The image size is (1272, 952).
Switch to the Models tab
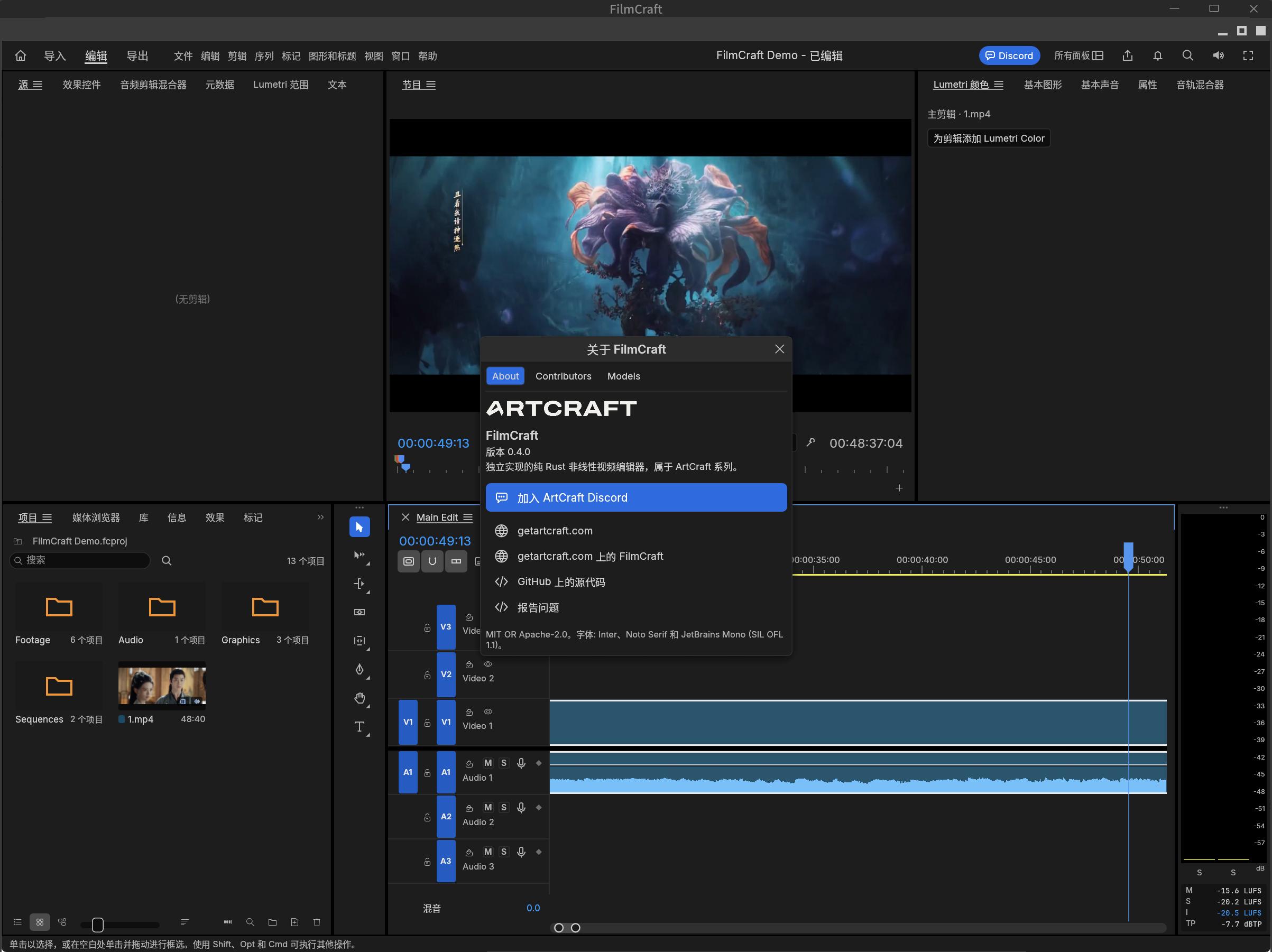623,376
